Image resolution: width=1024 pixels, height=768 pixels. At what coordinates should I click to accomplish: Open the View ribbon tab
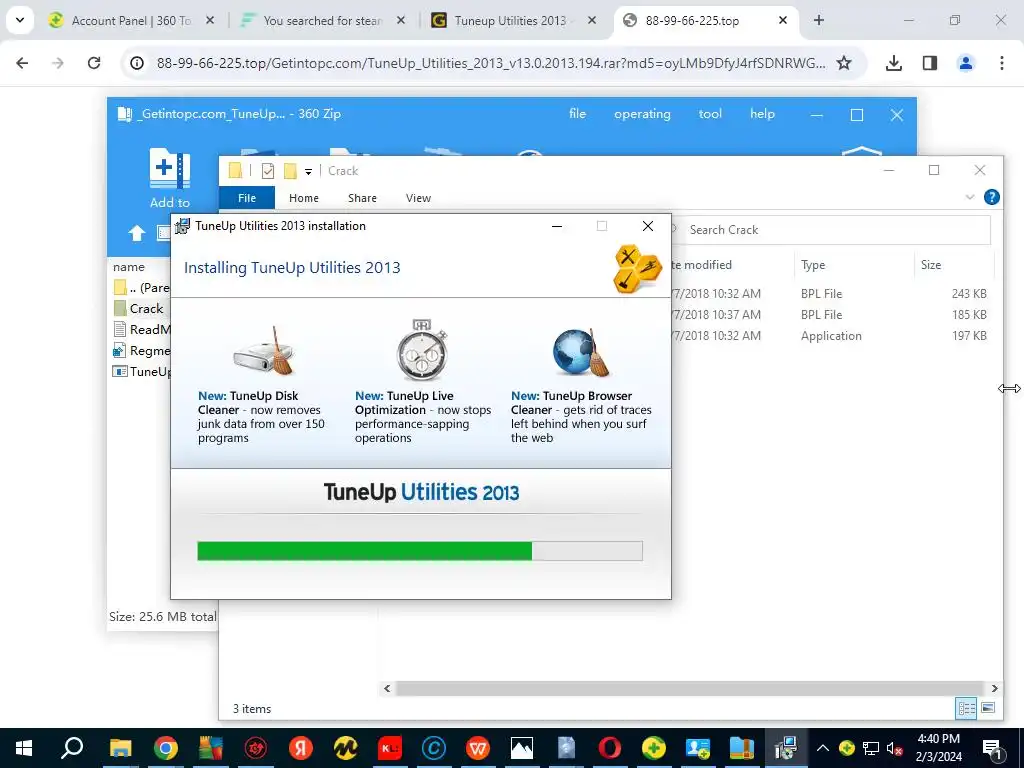pyautogui.click(x=418, y=198)
